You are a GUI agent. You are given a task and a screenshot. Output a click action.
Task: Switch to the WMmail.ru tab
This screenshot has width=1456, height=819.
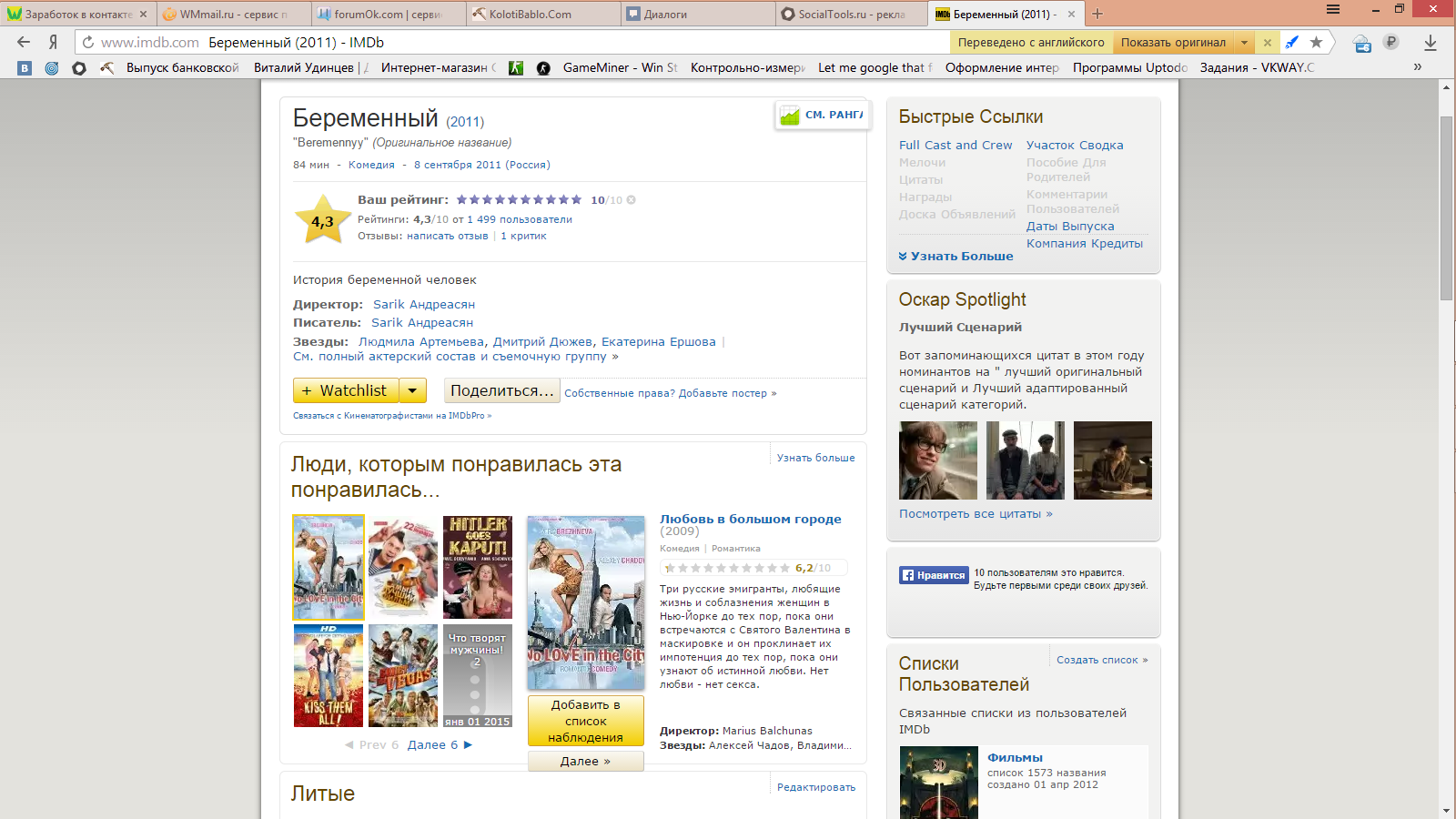tap(234, 14)
